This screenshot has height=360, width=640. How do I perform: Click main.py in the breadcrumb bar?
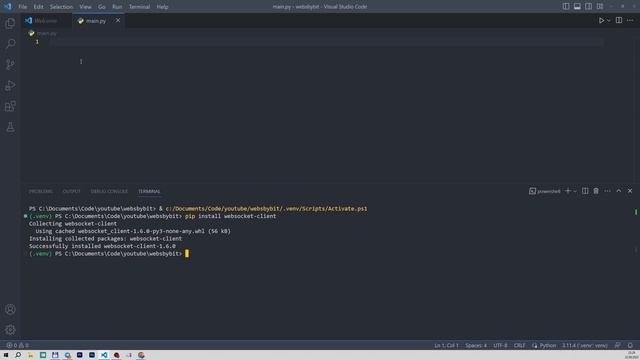pos(47,33)
